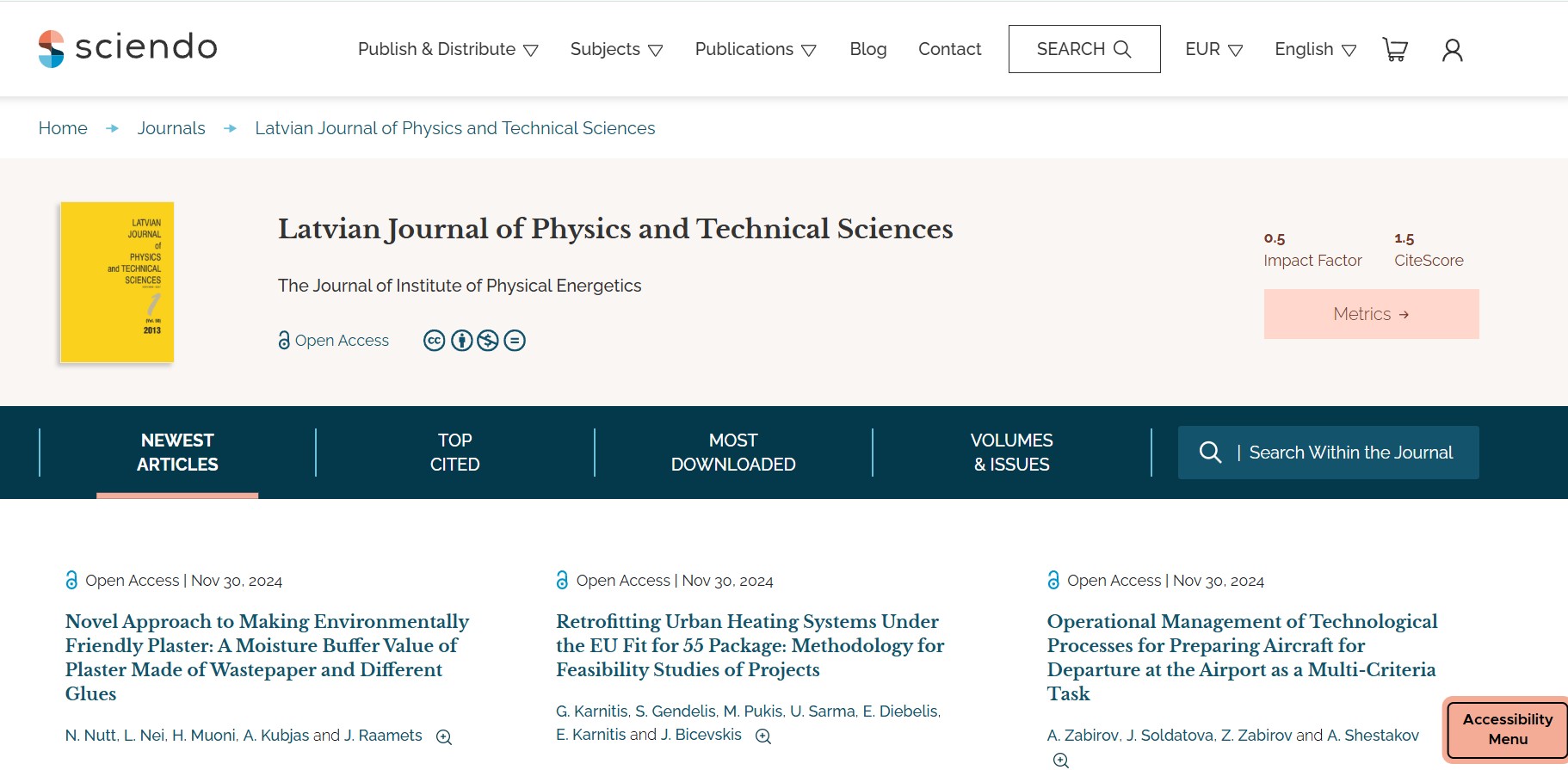1568x770 pixels.
Task: Switch to Most Downloaded tab
Action: (733, 453)
